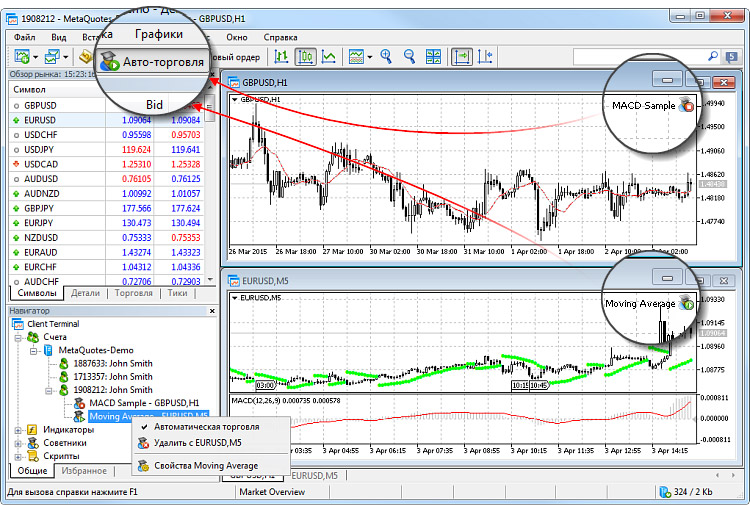Open the Вид menu
Viewport: 750px width, 505px height.
58,37
